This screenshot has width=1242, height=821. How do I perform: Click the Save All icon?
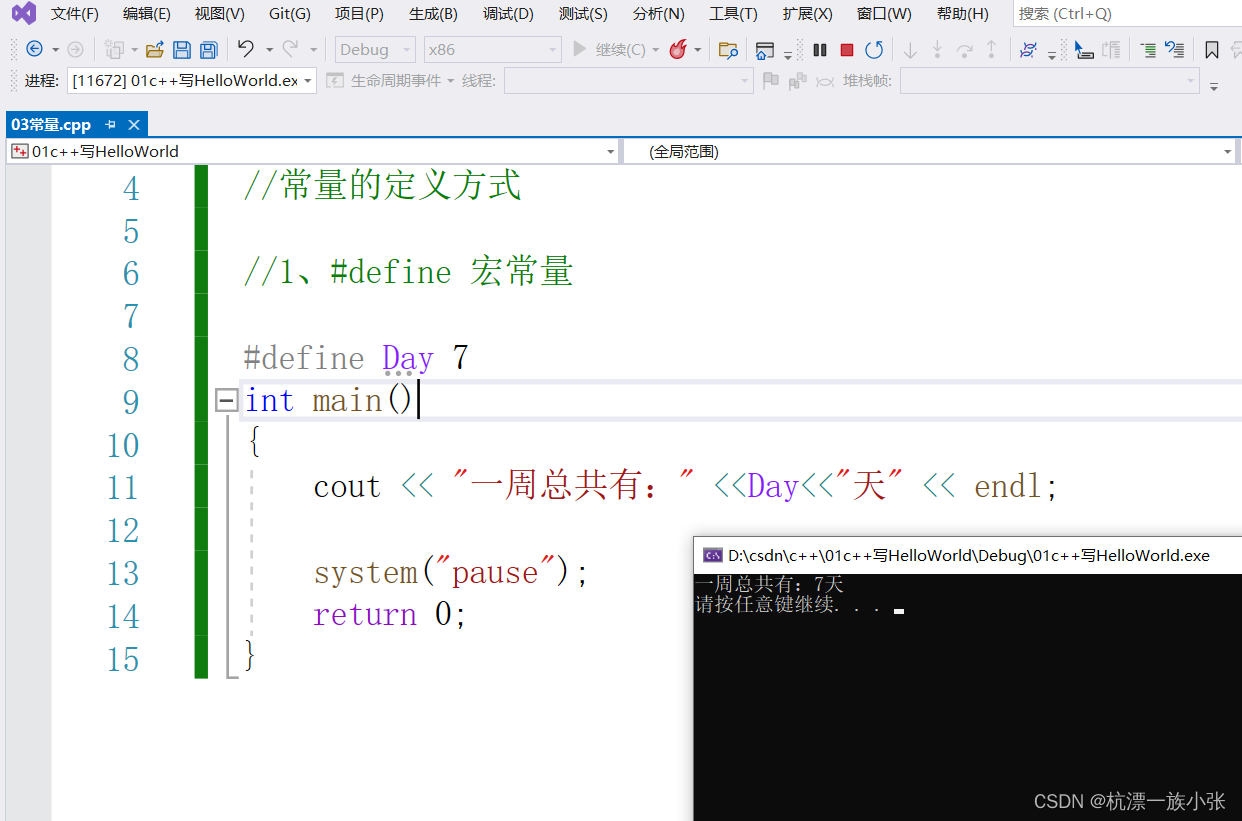point(208,49)
